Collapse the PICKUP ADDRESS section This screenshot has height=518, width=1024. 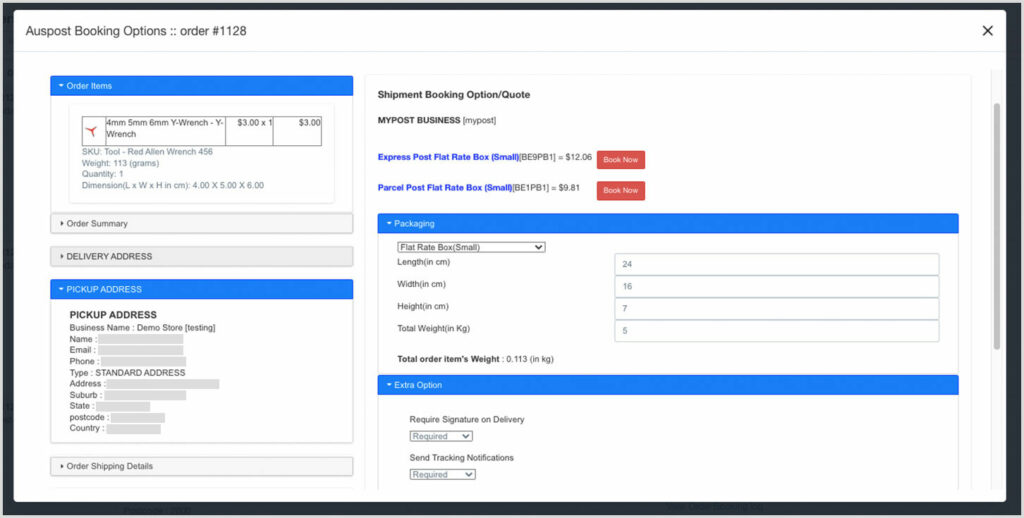point(202,289)
